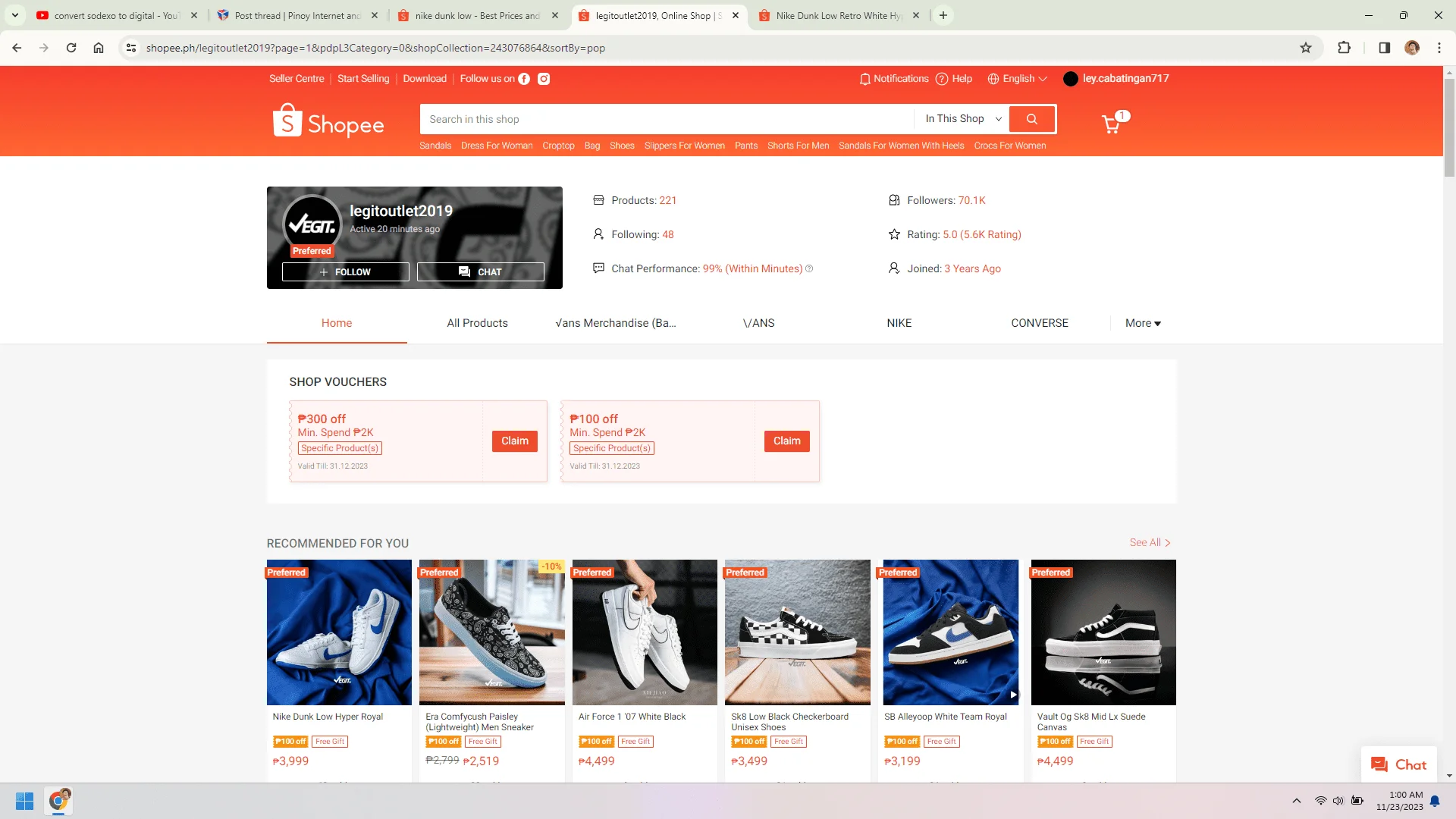Click the Shopee logo
Image resolution: width=1456 pixels, height=819 pixels.
pos(328,121)
